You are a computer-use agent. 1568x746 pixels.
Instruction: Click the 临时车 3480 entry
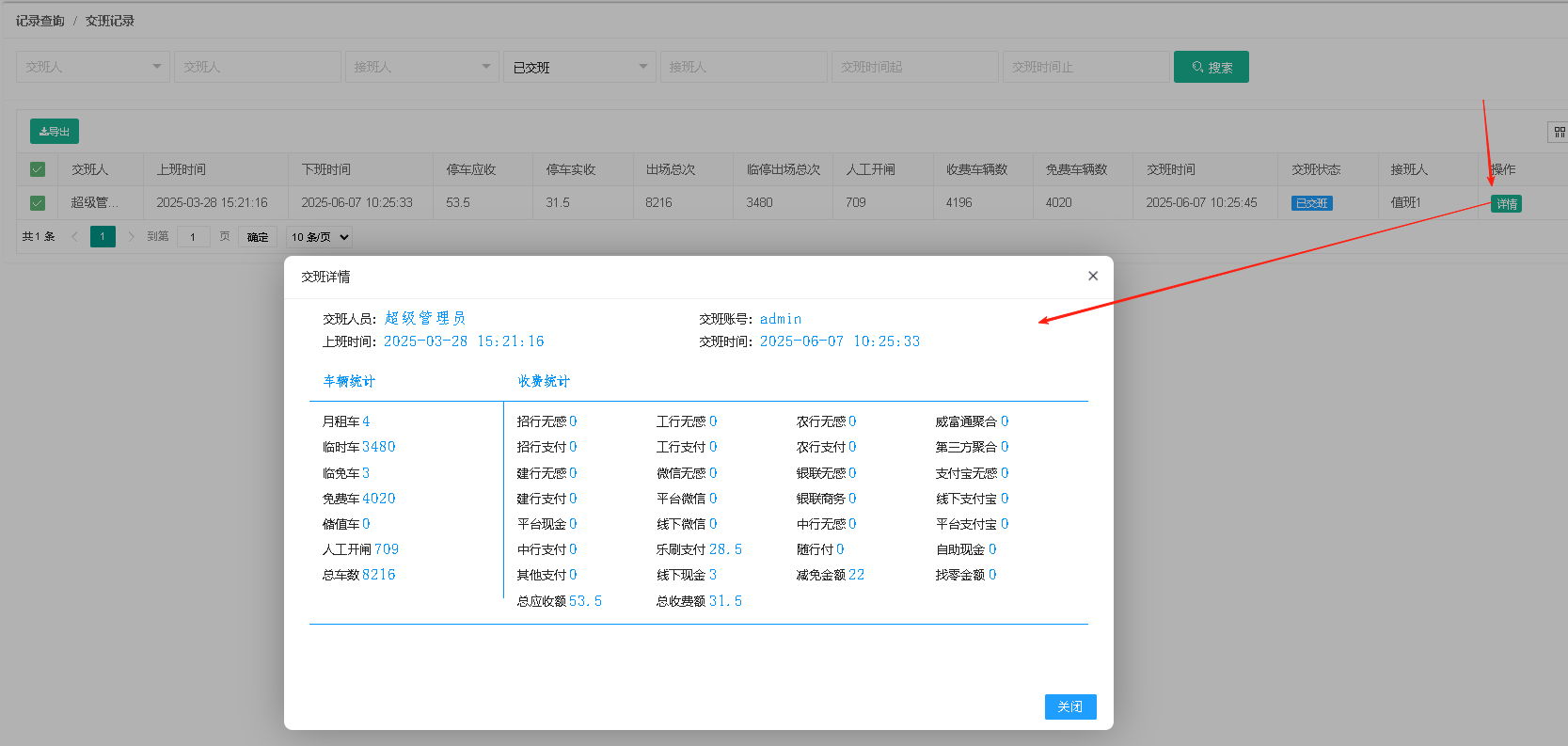358,447
